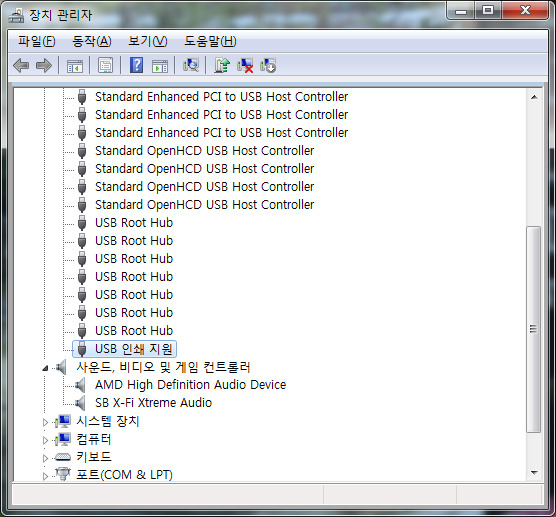Click Disable device icon with down arrow
556x517 pixels.
(x=268, y=66)
